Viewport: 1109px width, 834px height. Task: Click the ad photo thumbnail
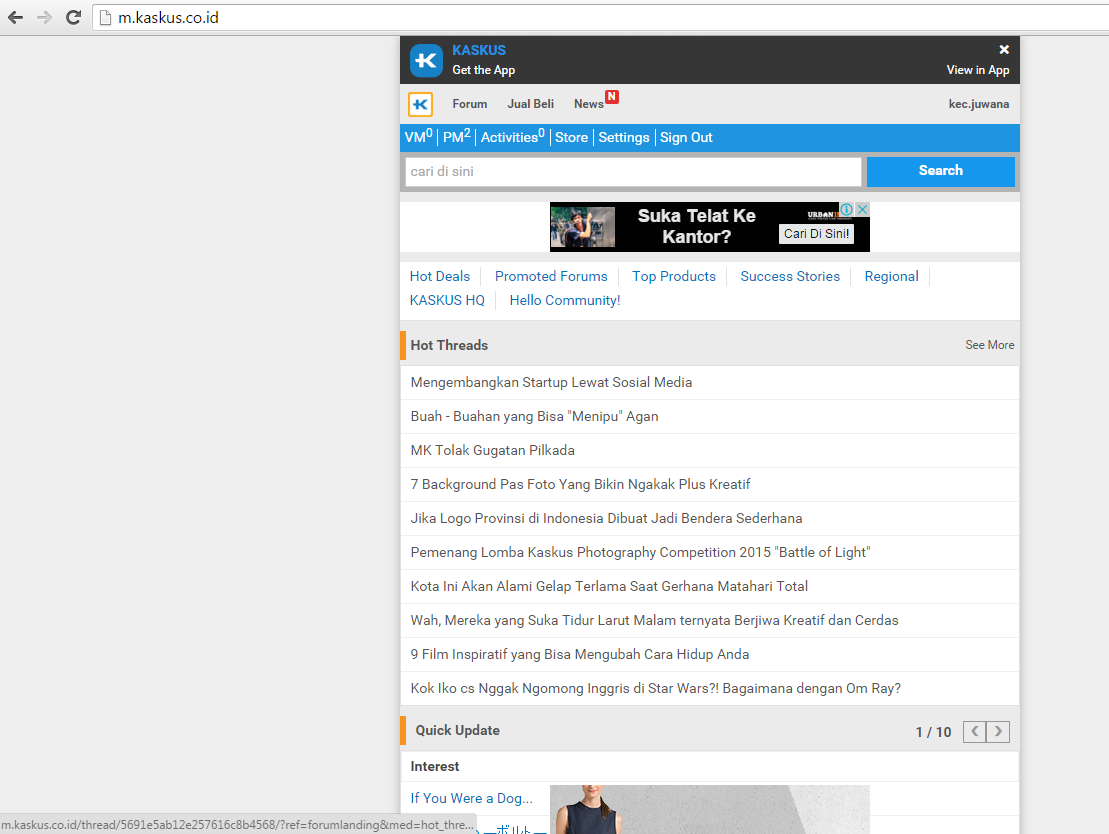click(x=582, y=227)
